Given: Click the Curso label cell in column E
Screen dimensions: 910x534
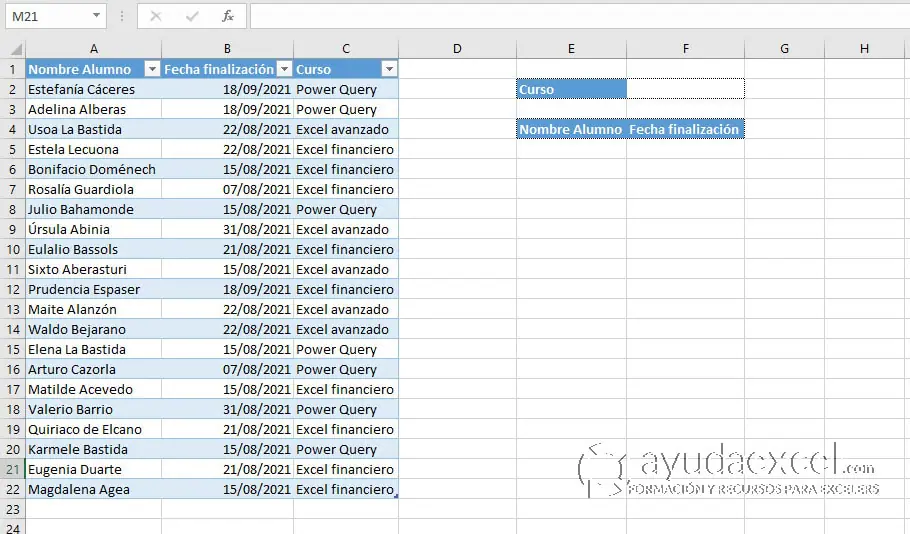Looking at the screenshot, I should (571, 89).
